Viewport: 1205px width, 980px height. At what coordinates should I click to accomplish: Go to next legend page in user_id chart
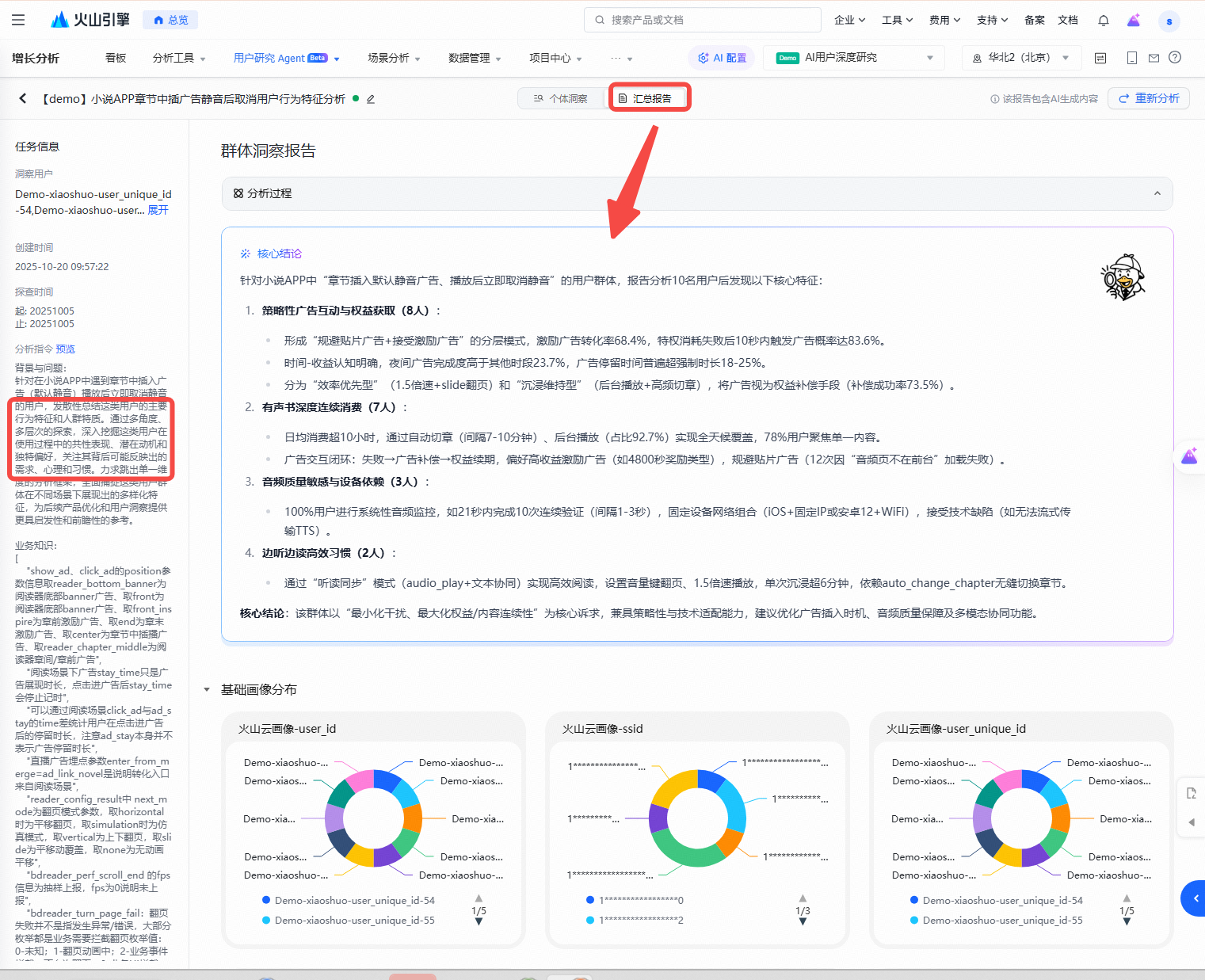(479, 921)
